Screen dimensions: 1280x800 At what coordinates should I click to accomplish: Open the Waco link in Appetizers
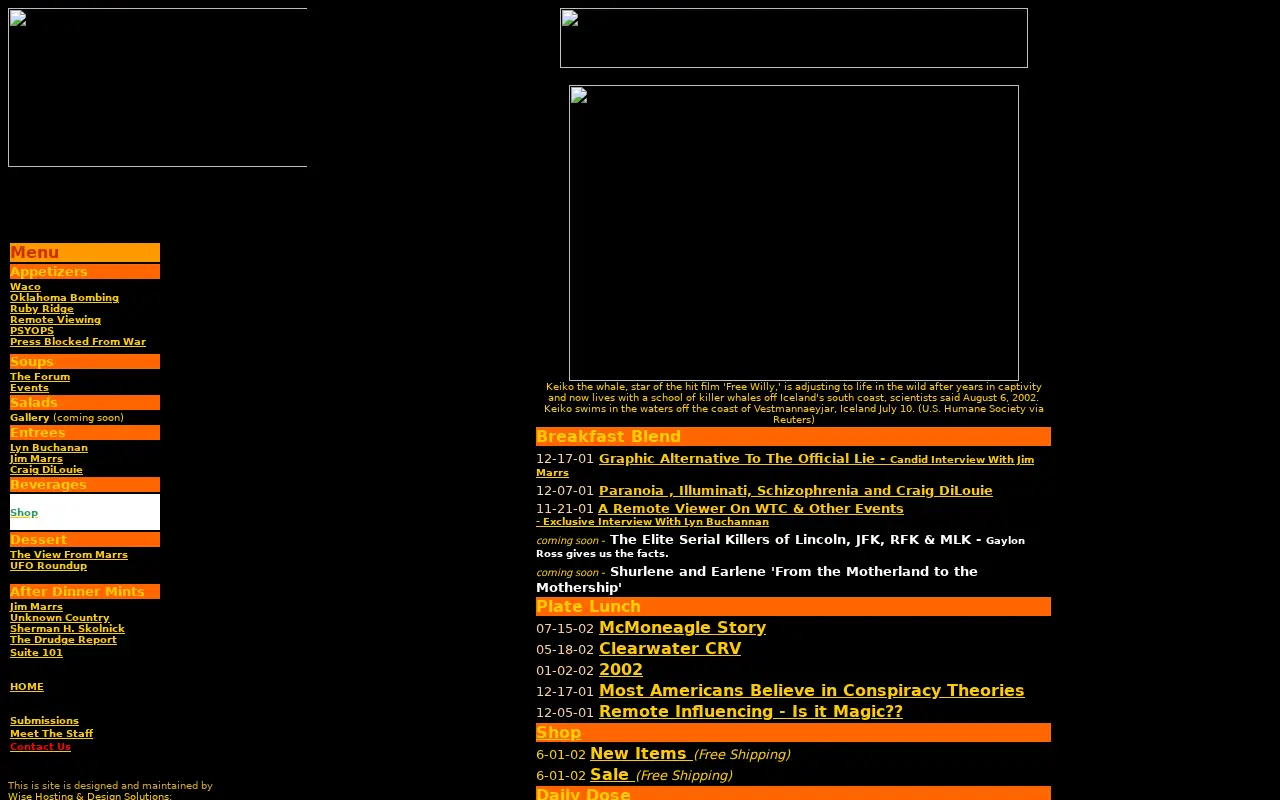click(x=25, y=287)
